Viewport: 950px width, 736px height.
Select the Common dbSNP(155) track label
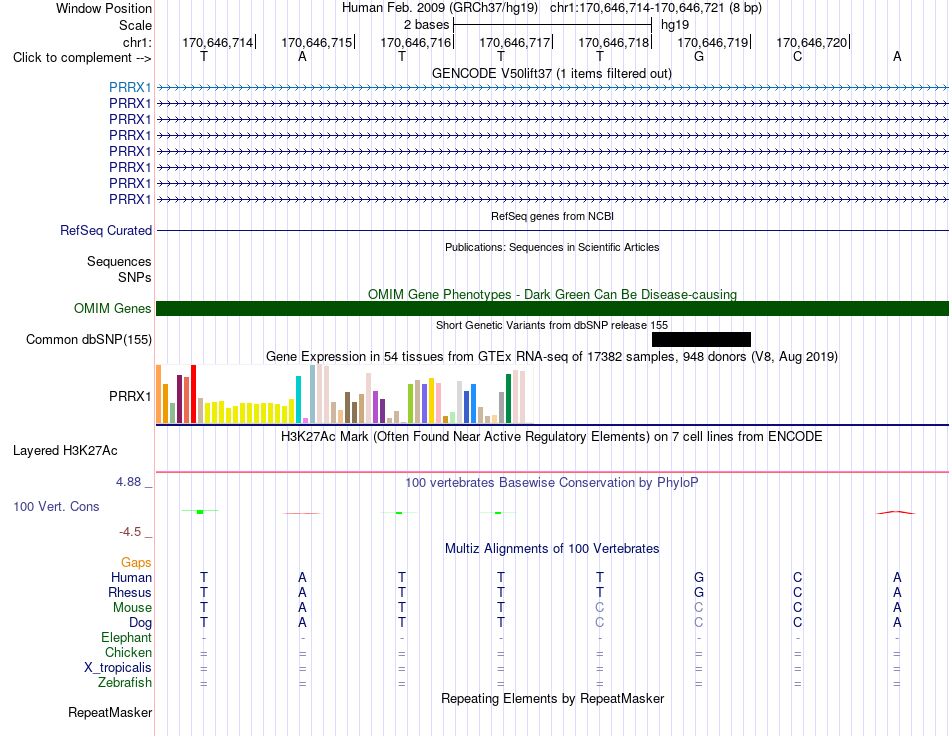(88, 339)
